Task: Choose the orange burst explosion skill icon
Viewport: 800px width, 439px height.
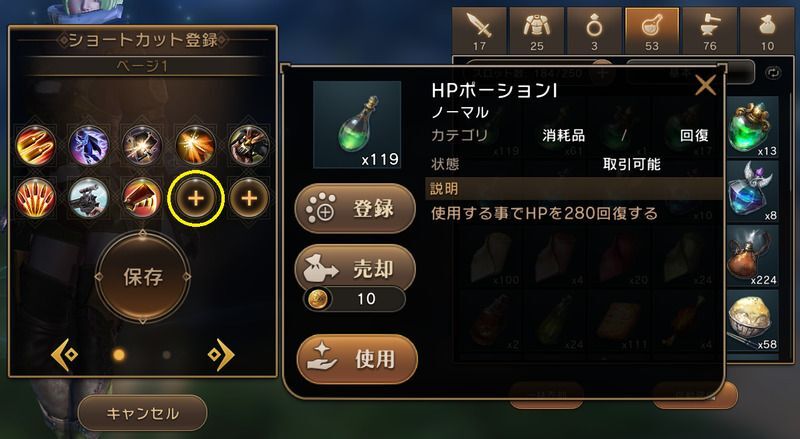Action: pos(196,145)
